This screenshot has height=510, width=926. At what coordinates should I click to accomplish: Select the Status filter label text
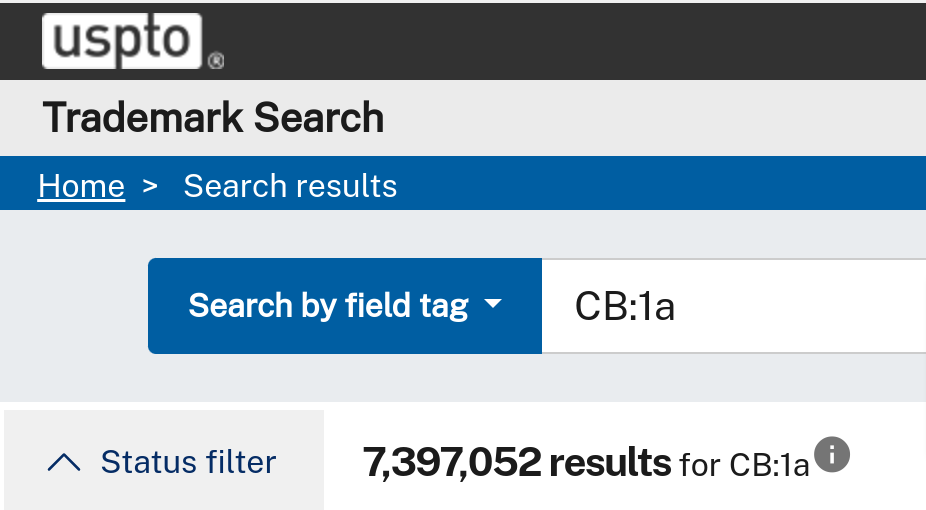[188, 462]
